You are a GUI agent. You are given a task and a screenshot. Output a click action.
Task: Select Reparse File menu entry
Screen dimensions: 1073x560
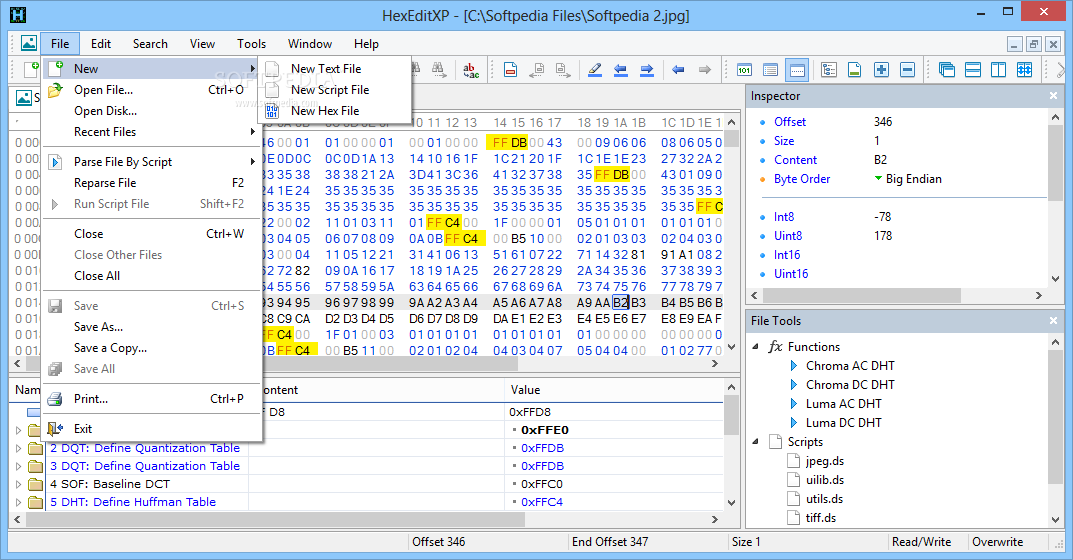click(x=152, y=183)
